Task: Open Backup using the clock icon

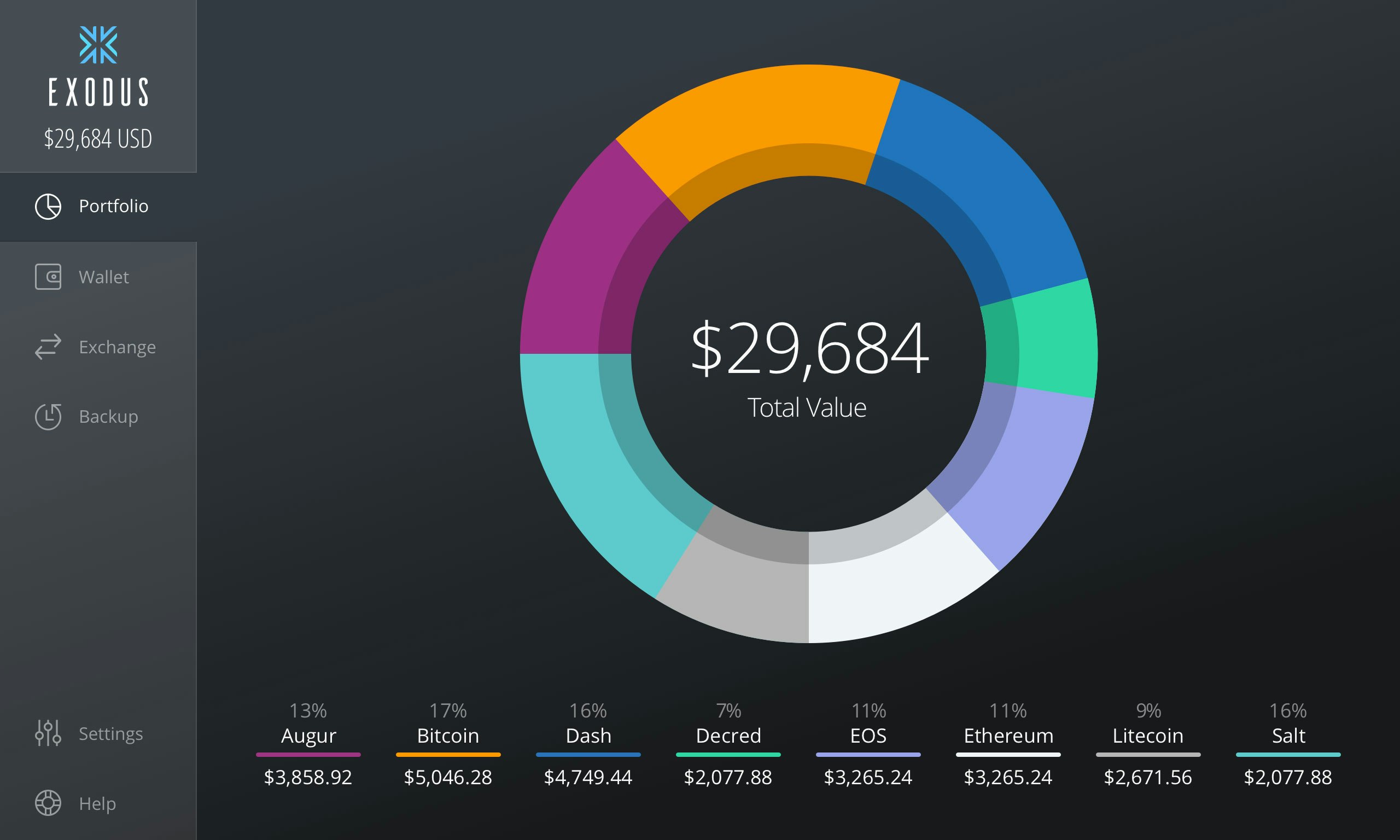Action: [49, 417]
